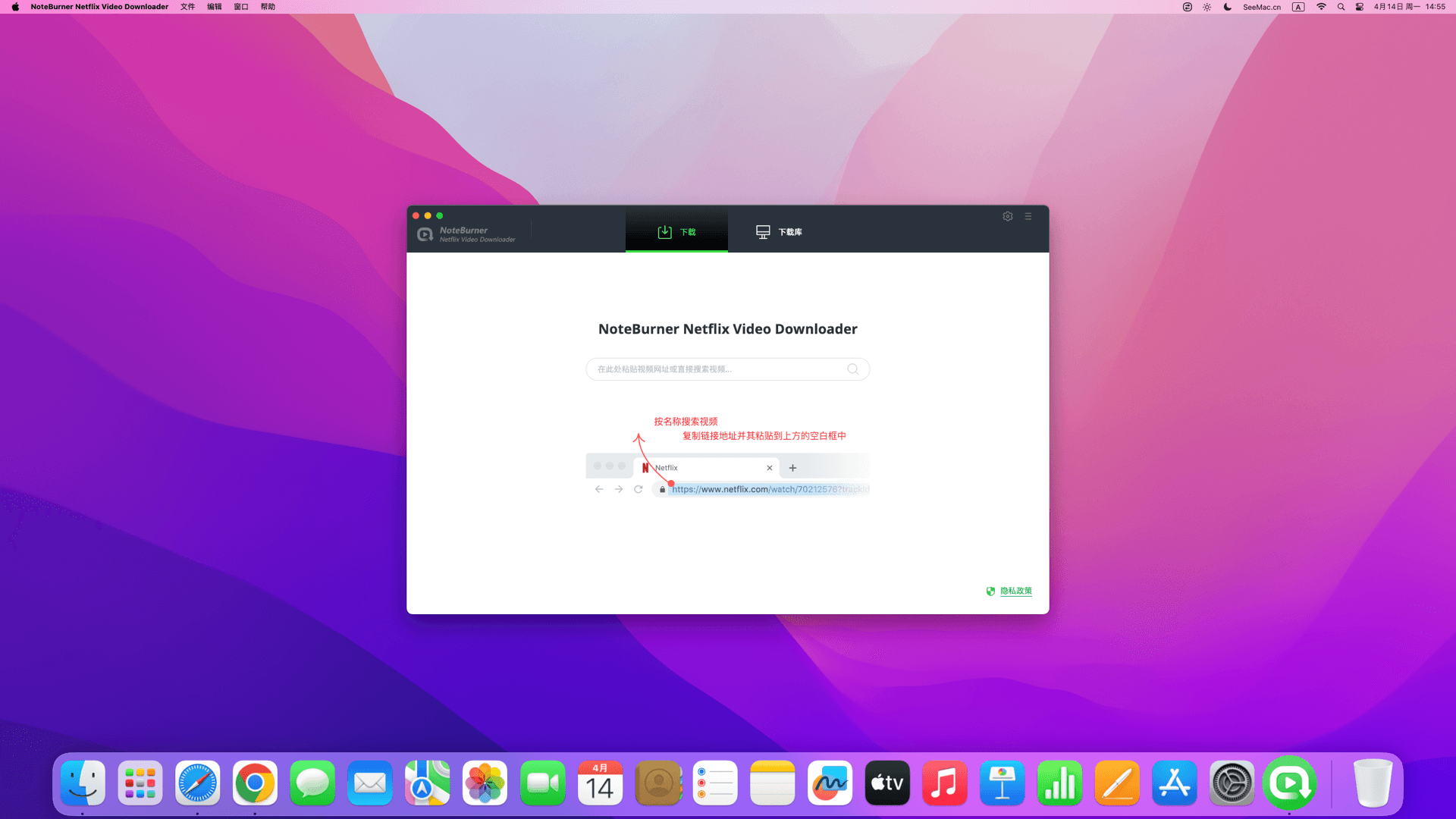Open Freeform app in the Dock
The height and width of the screenshot is (819, 1456).
coord(830,783)
